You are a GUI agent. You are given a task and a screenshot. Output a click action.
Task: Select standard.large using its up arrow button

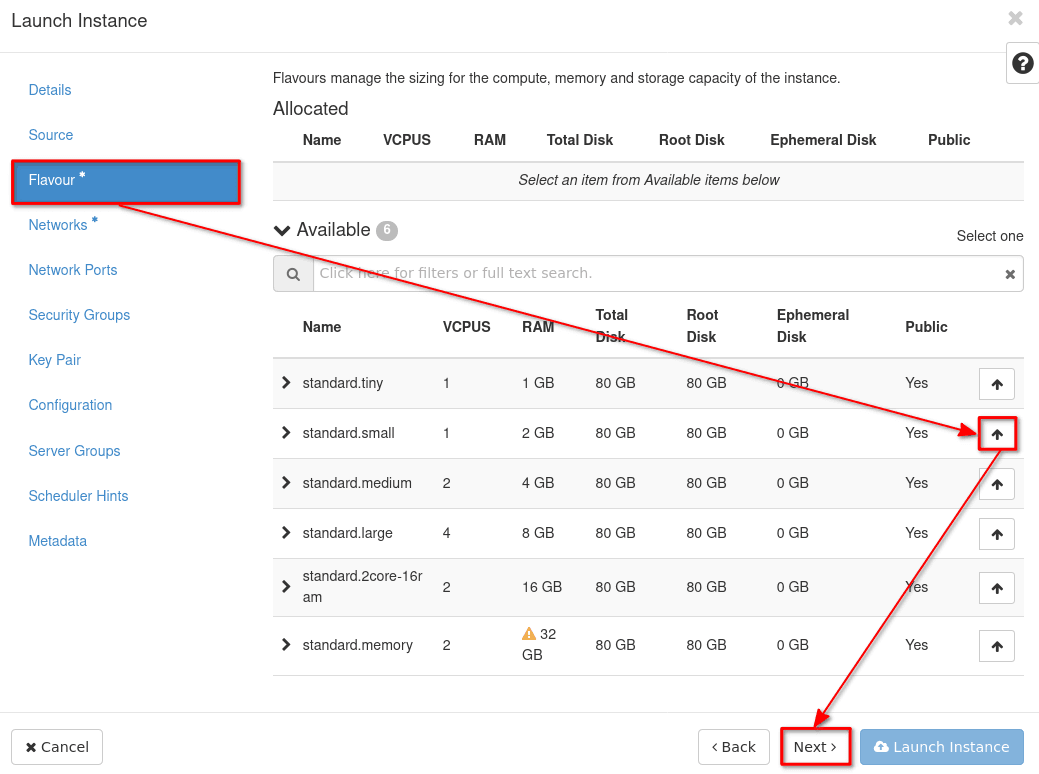(996, 534)
